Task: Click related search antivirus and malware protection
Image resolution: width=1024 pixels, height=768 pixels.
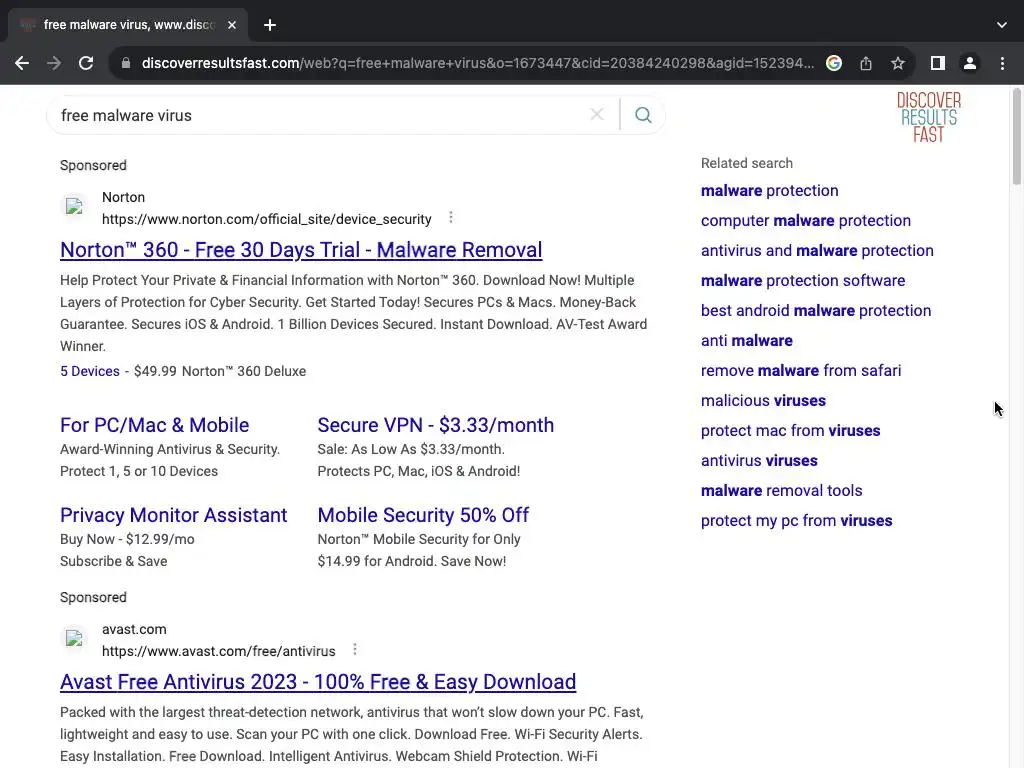Action: click(817, 251)
